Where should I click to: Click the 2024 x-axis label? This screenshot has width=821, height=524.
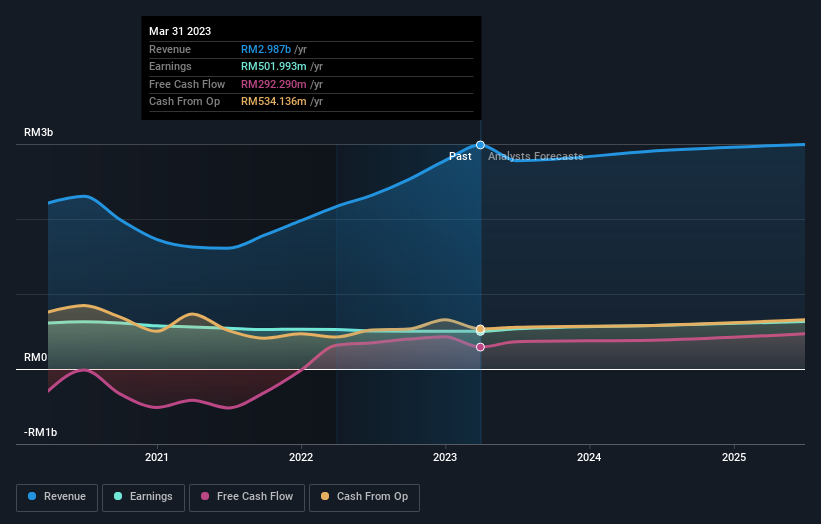(589, 457)
